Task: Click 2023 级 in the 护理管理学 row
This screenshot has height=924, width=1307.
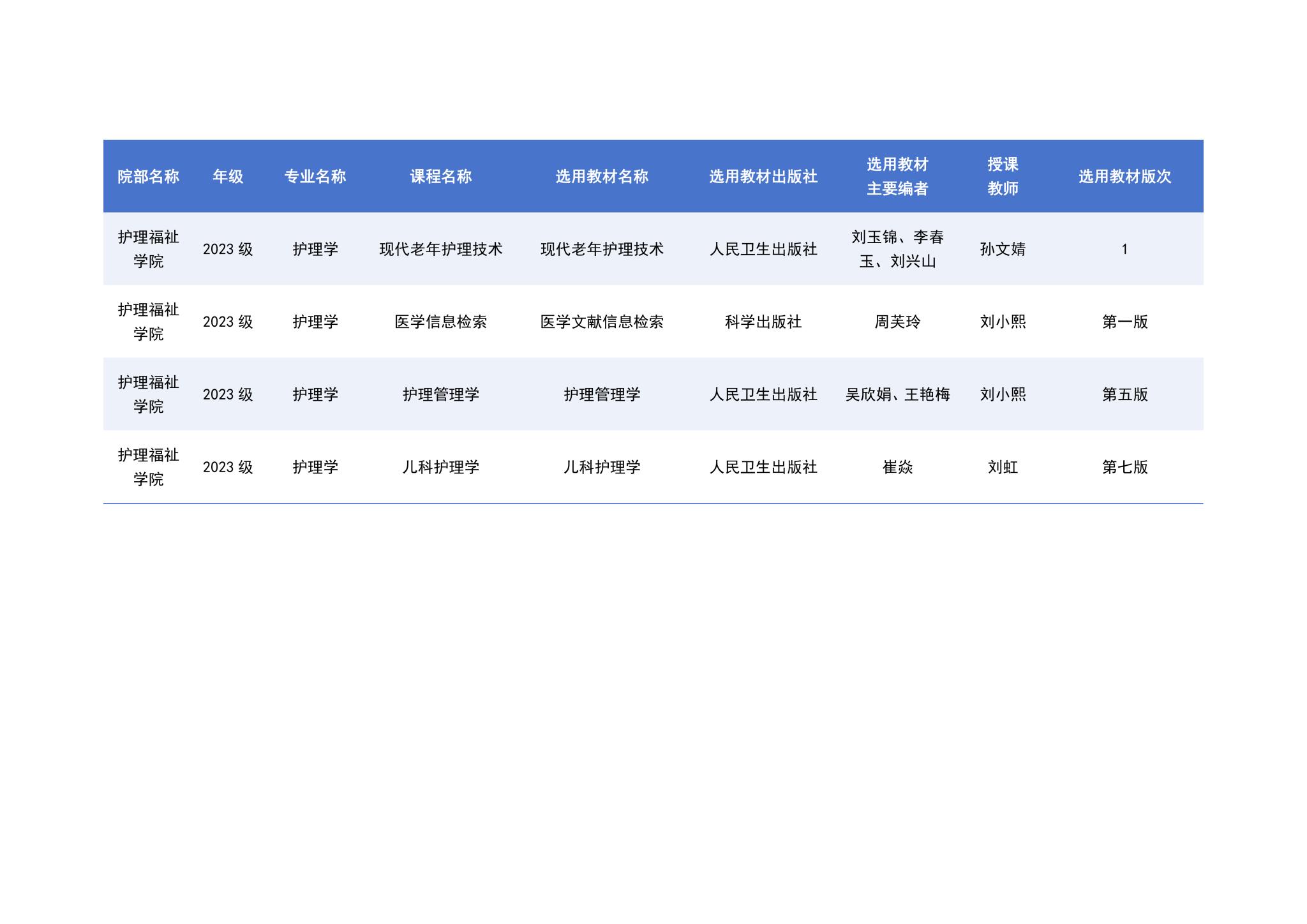Action: coord(228,395)
